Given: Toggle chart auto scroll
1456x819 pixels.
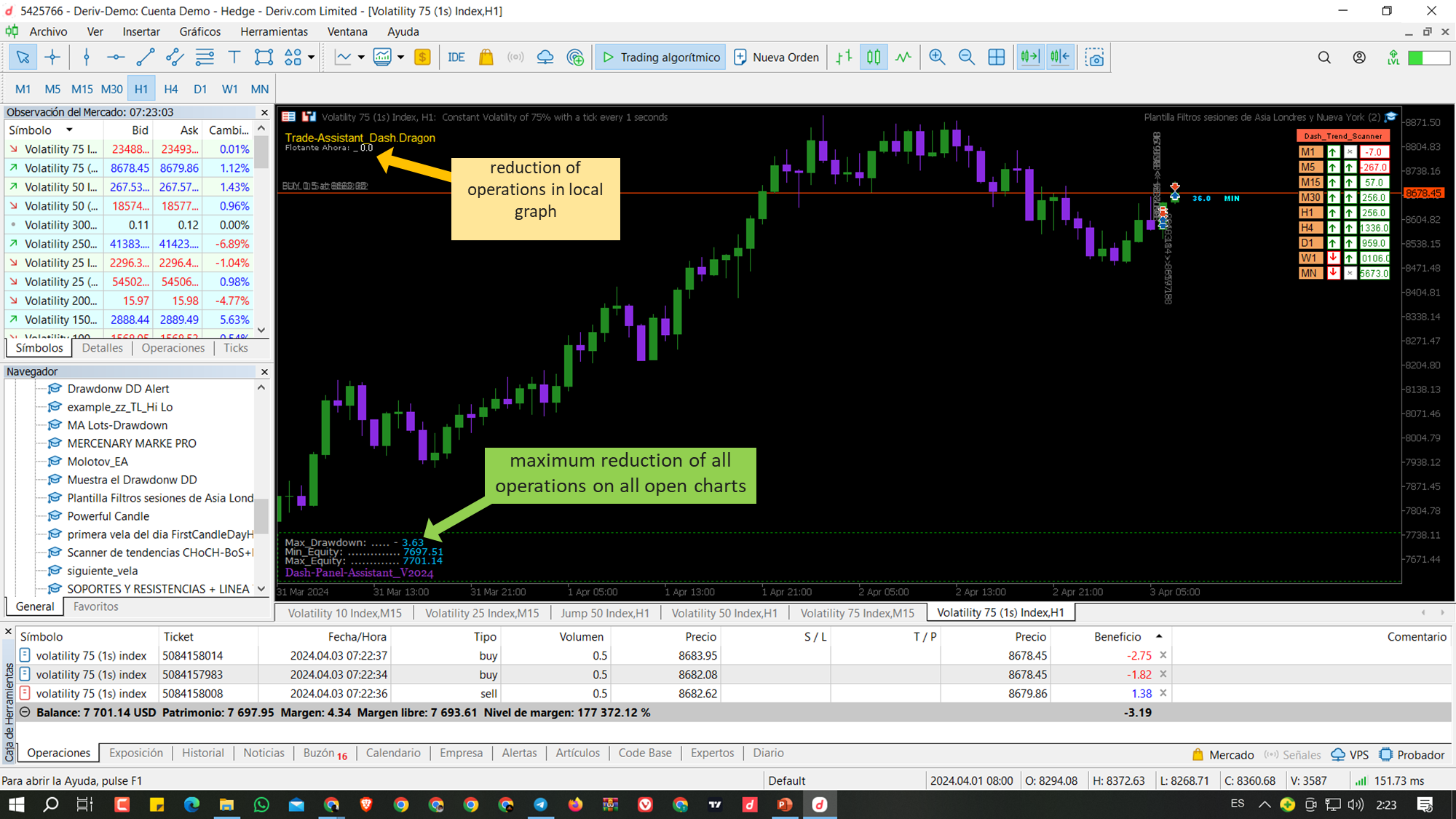Looking at the screenshot, I should point(1030,58).
